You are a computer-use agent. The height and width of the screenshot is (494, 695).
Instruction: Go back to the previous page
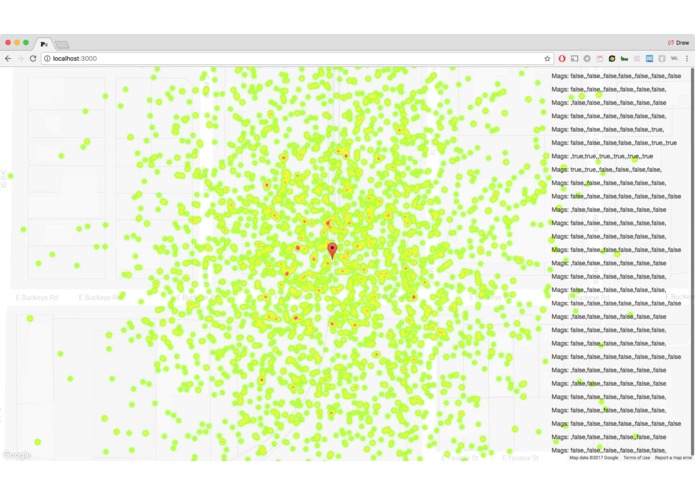(8, 58)
